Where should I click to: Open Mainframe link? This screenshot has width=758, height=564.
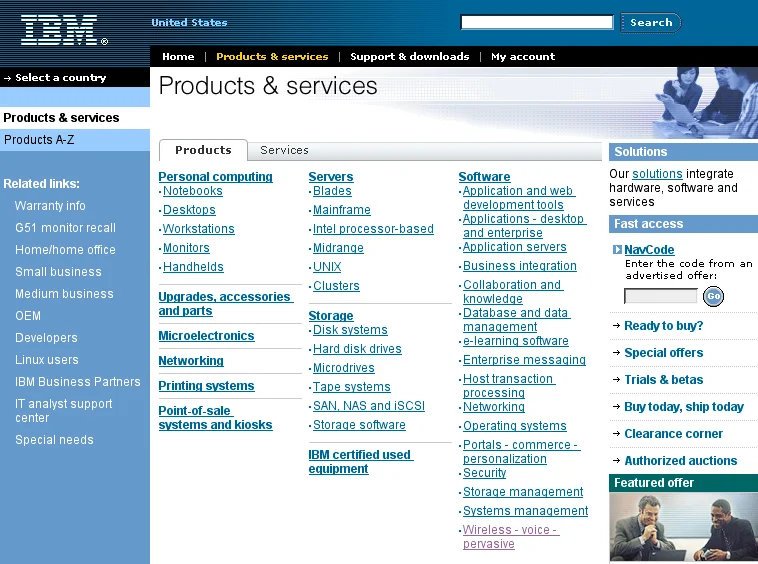(342, 210)
